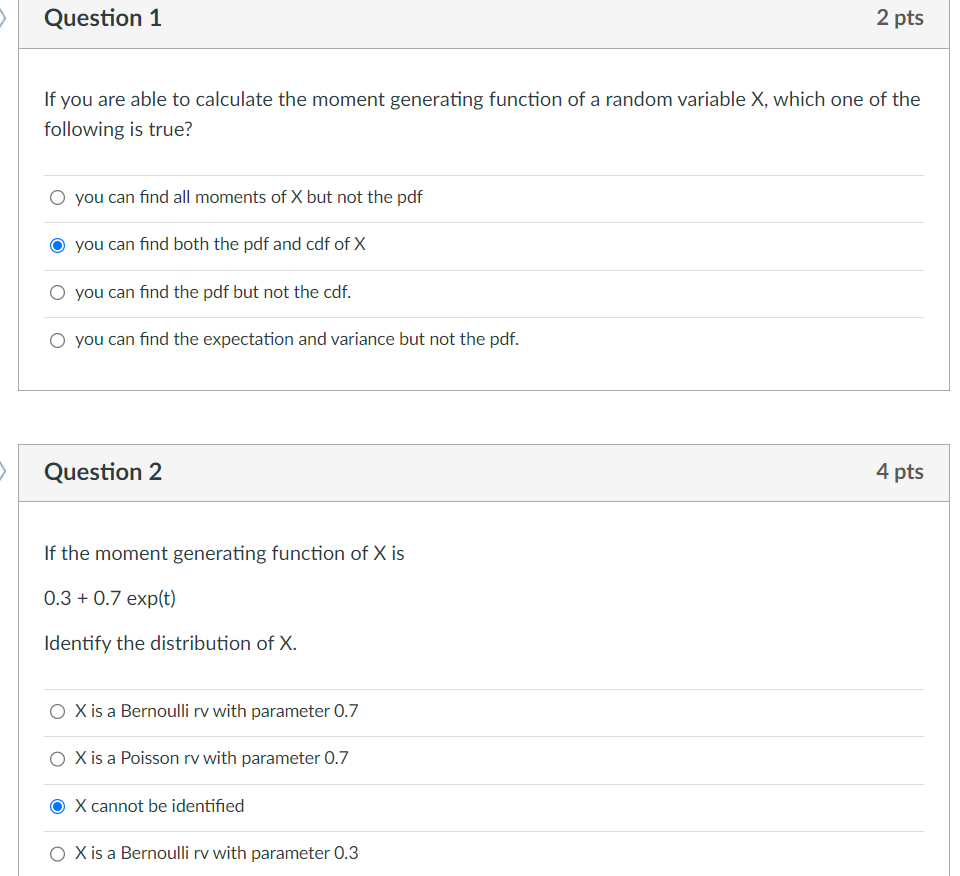Click the Question 1 prompt about moment generating functions
This screenshot has width=960, height=876.
[x=480, y=113]
